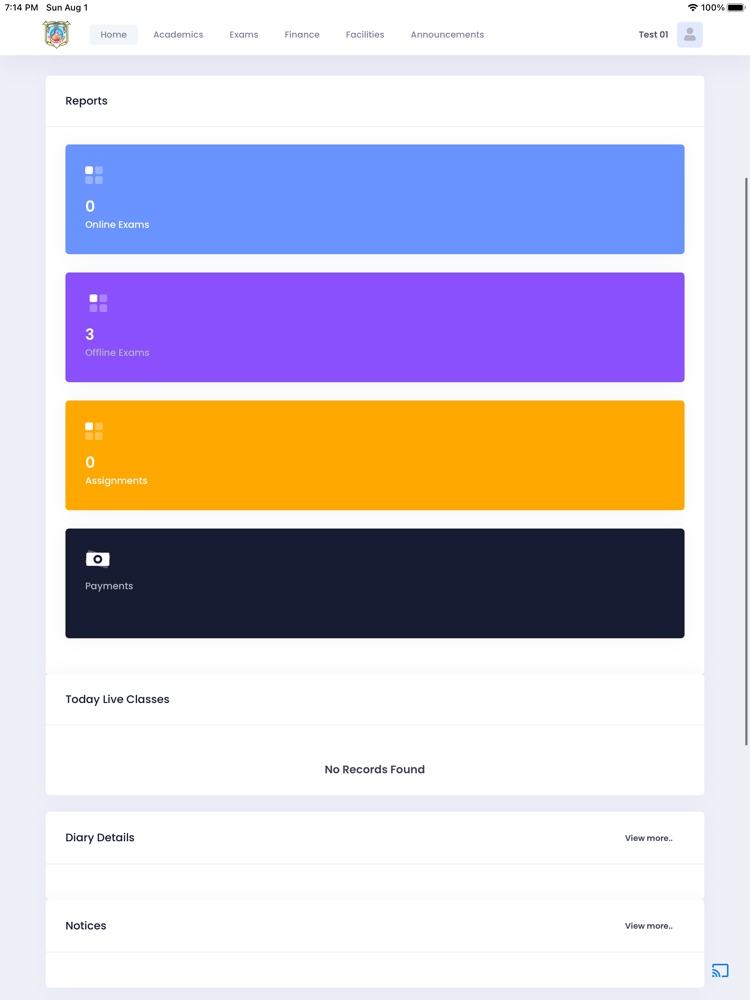Go to the Home tab

tap(114, 34)
